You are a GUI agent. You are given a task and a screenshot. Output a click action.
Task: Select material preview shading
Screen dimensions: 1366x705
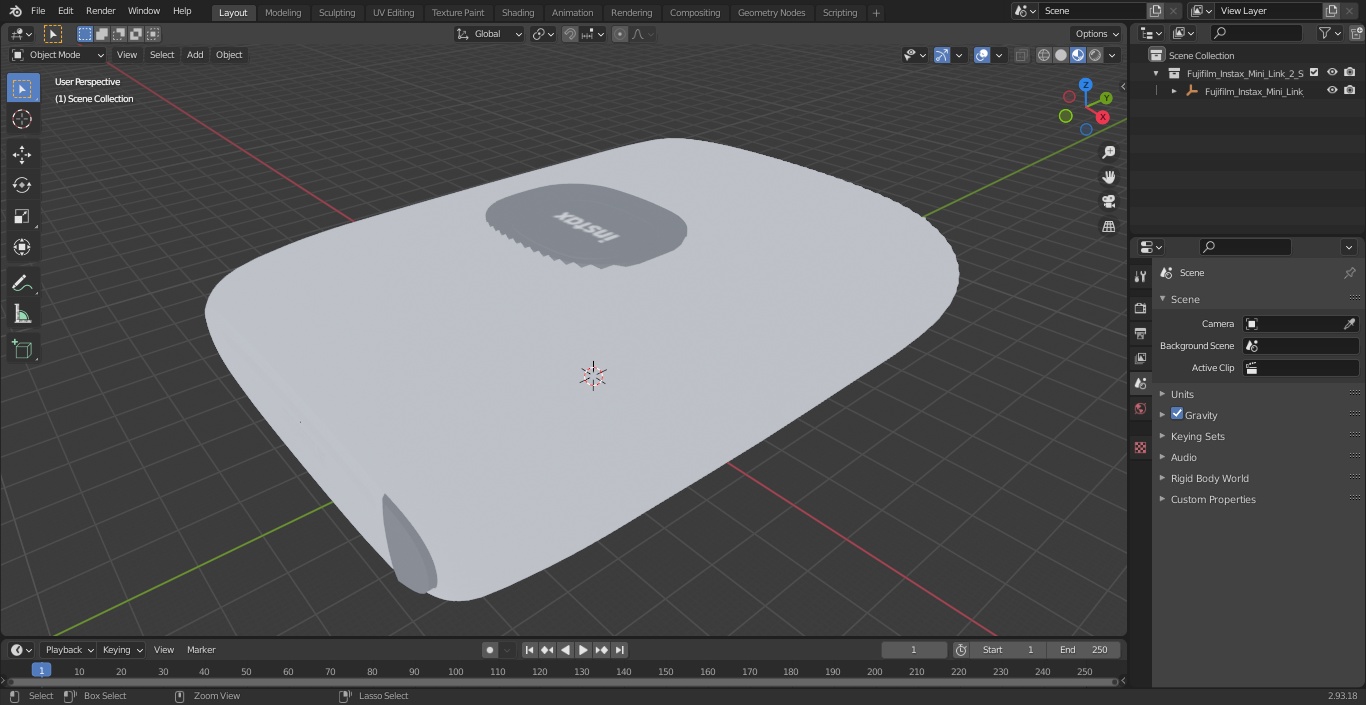point(1078,55)
